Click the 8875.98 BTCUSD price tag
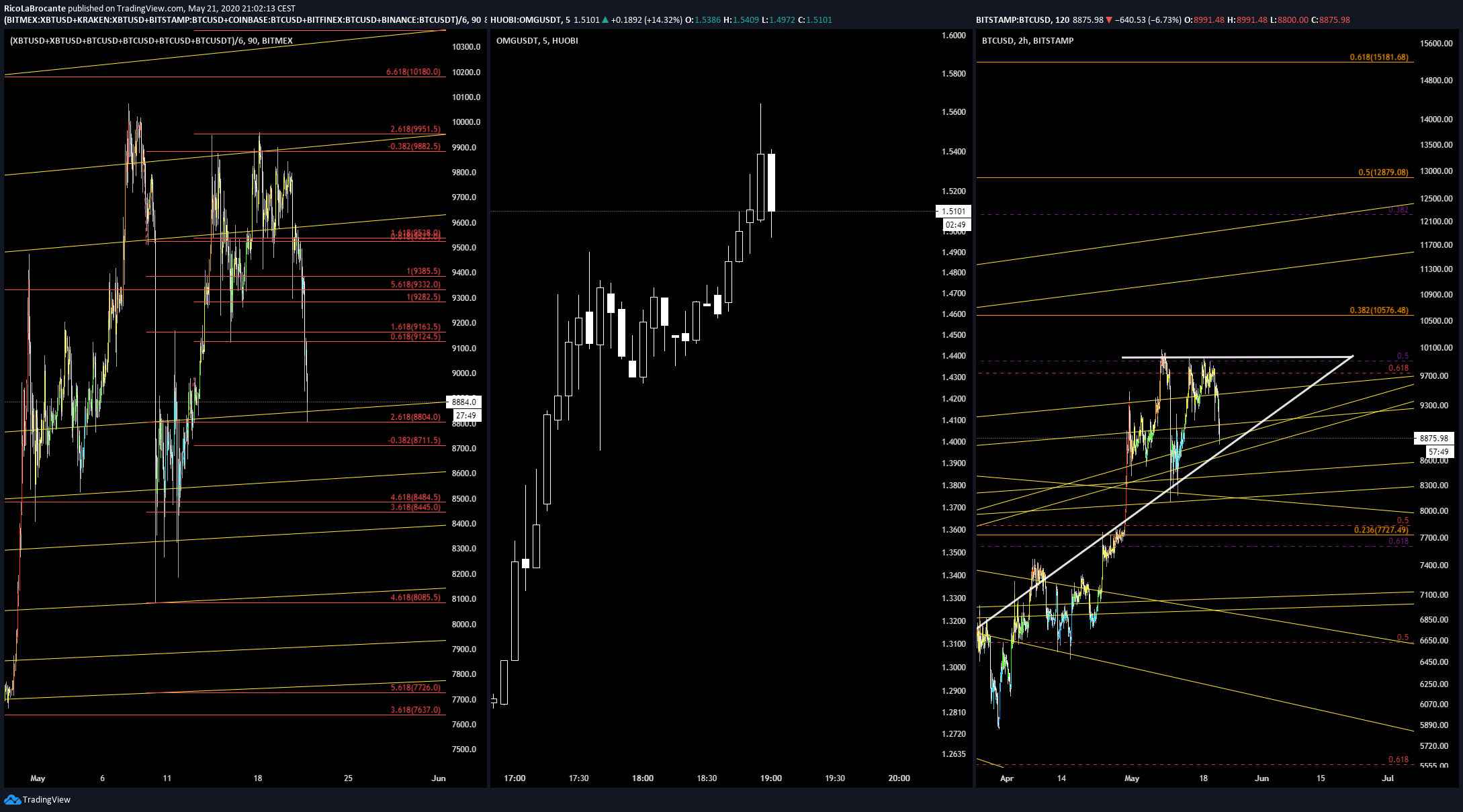The height and width of the screenshot is (812, 1463). point(1434,438)
